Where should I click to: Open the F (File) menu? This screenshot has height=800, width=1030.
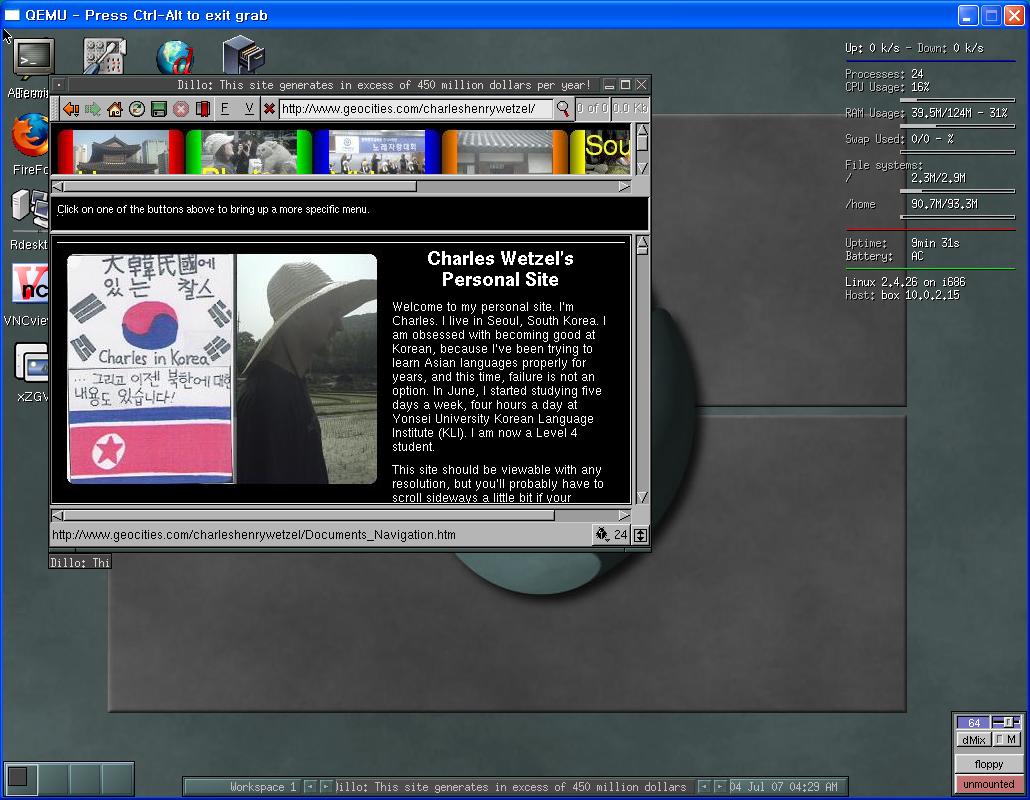pyautogui.click(x=225, y=109)
